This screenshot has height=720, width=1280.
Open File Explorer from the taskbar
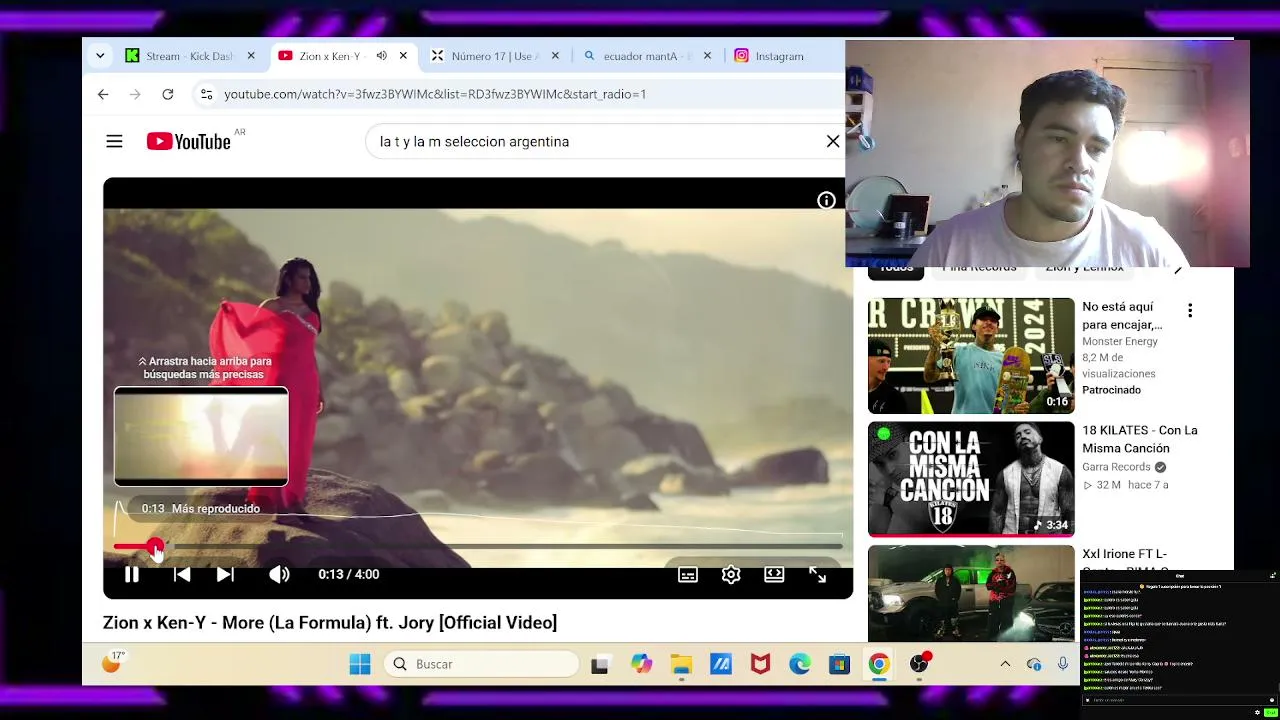point(681,664)
